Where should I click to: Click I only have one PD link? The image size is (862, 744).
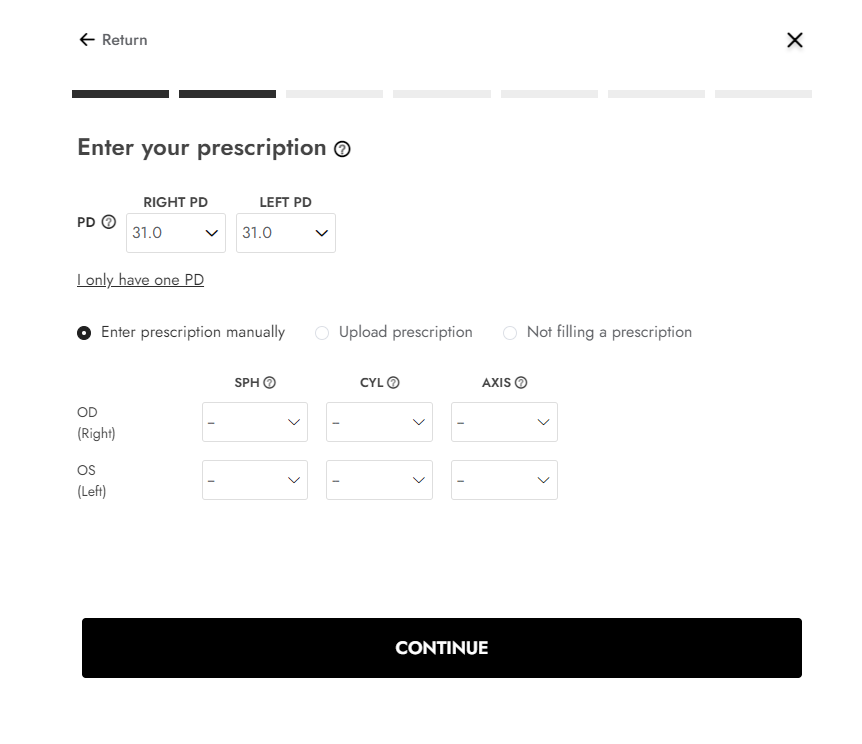140,280
